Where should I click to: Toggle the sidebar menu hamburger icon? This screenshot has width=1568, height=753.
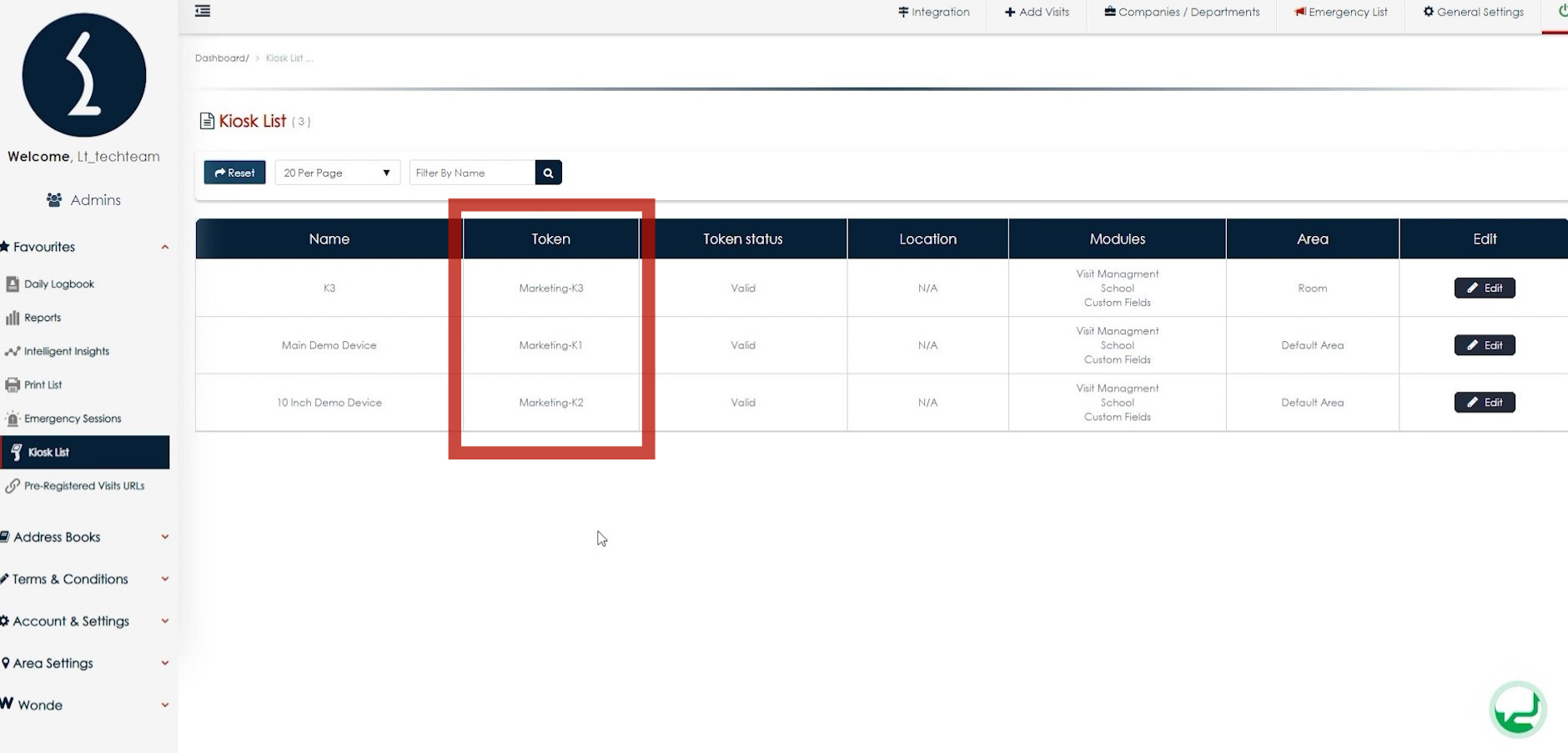[x=203, y=11]
